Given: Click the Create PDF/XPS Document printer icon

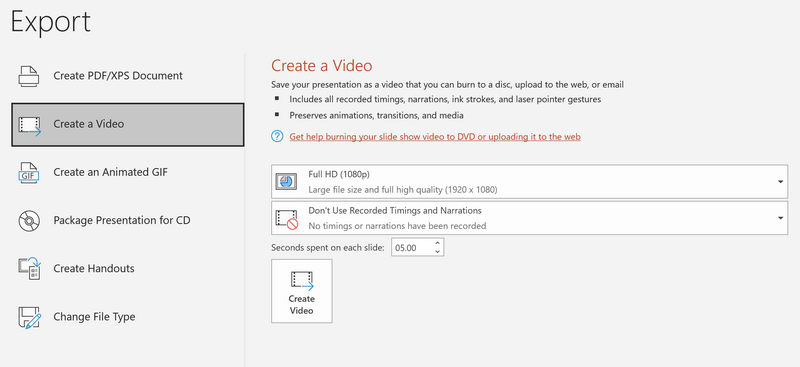Looking at the screenshot, I should pos(29,76).
